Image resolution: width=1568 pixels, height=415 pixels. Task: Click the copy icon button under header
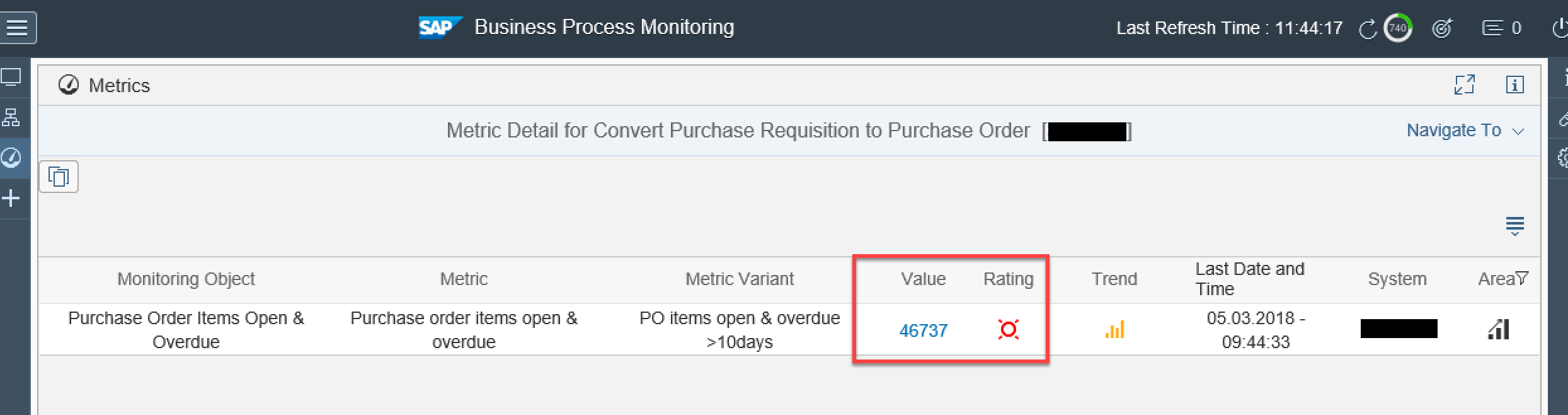click(x=59, y=177)
